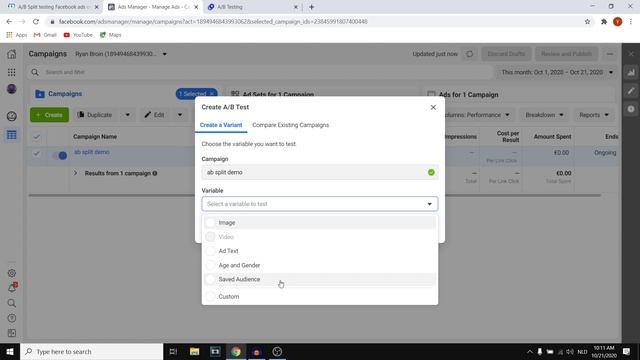
Task: Refresh campaign data icon next to Updated
Action: 469,54
